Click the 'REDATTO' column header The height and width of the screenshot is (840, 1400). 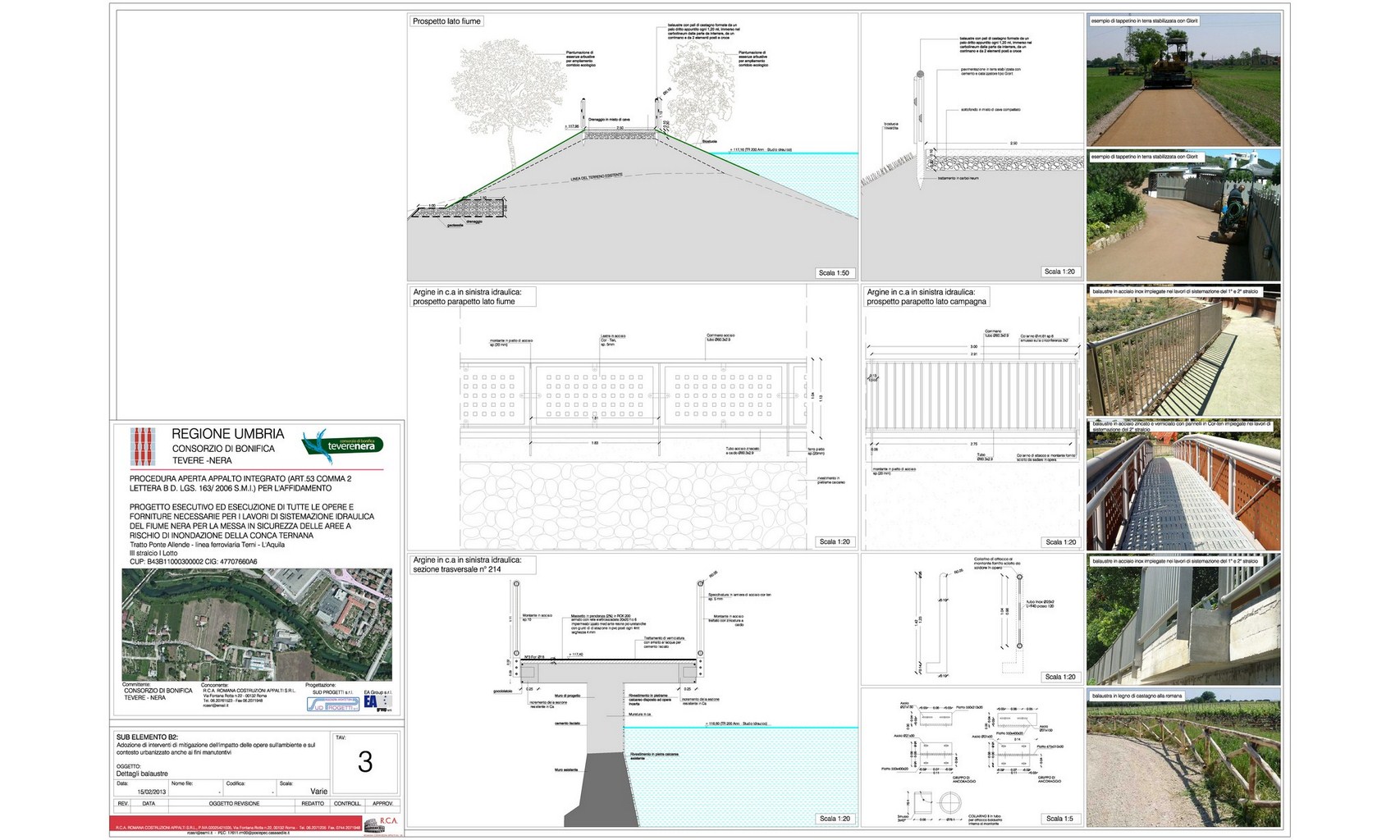313,804
